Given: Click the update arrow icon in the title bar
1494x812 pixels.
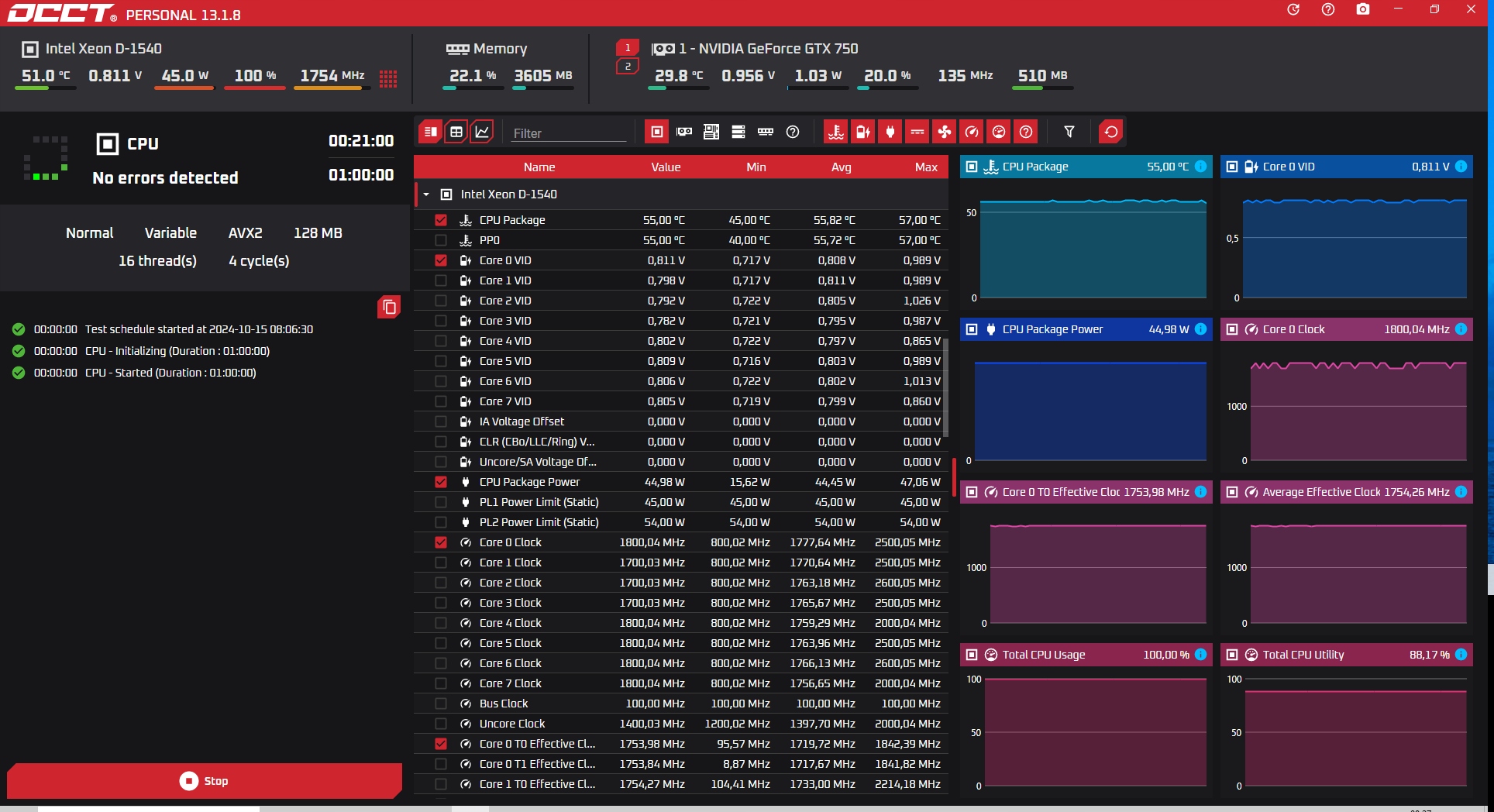Looking at the screenshot, I should point(1293,9).
